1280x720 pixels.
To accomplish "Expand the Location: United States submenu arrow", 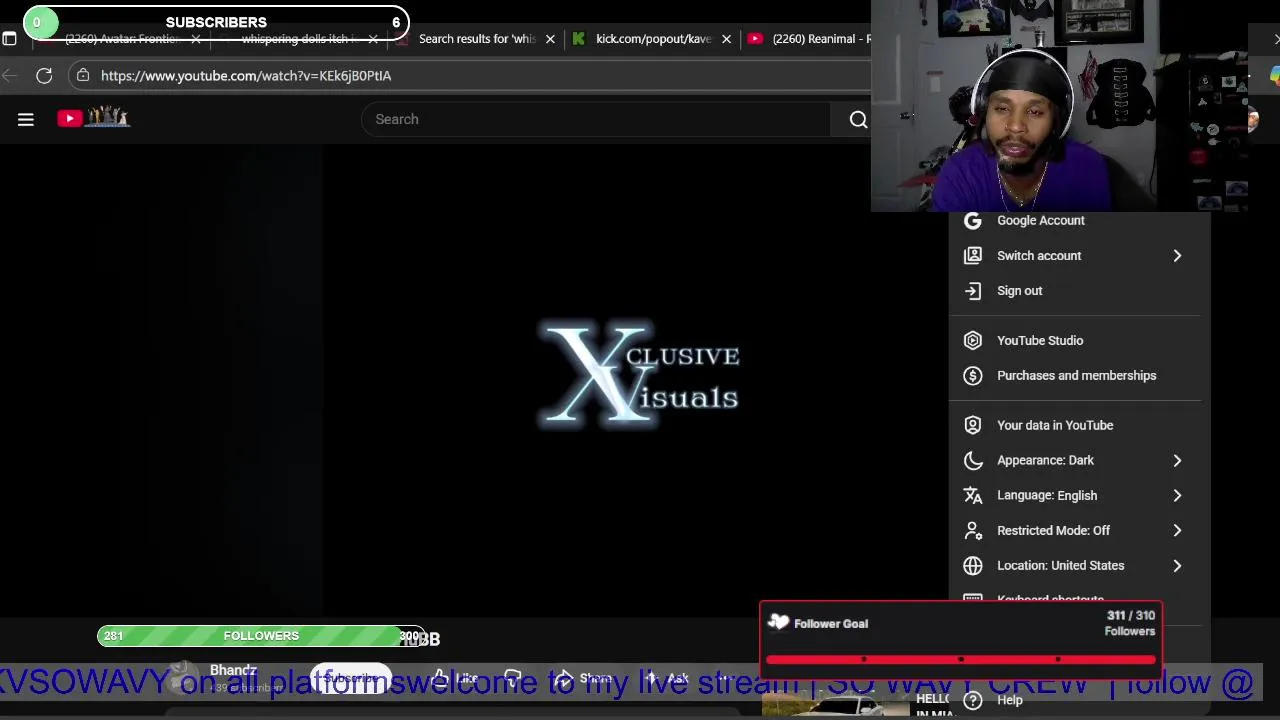I will pyautogui.click(x=1177, y=565).
